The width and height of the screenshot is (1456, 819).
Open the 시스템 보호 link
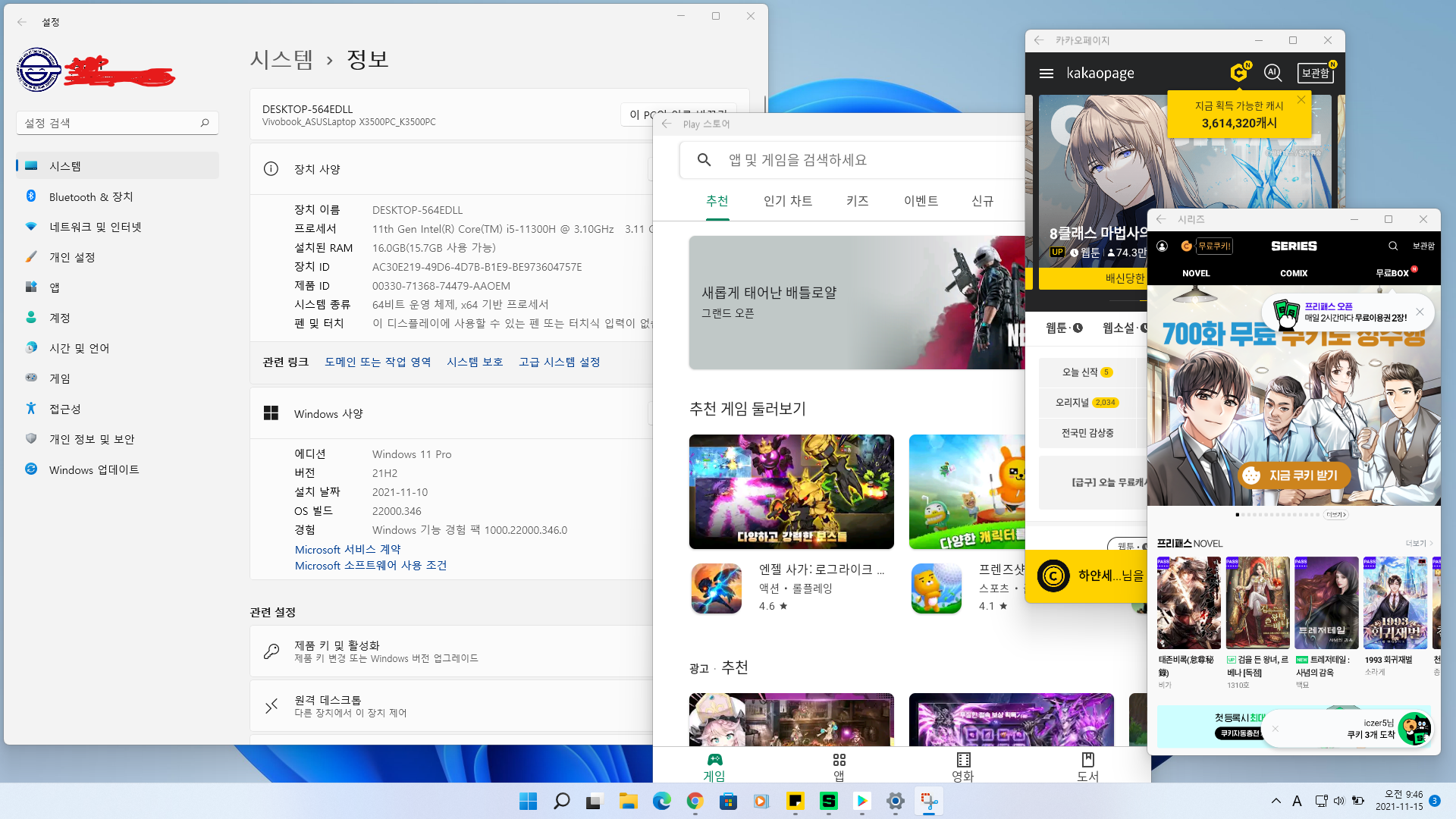point(475,362)
